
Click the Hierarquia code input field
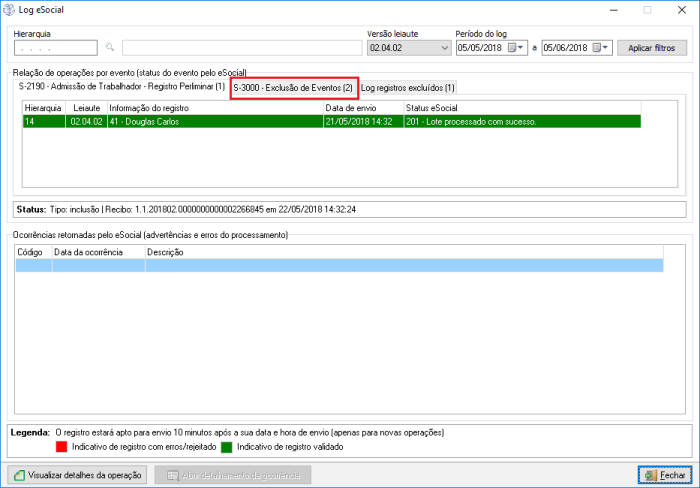(55, 47)
